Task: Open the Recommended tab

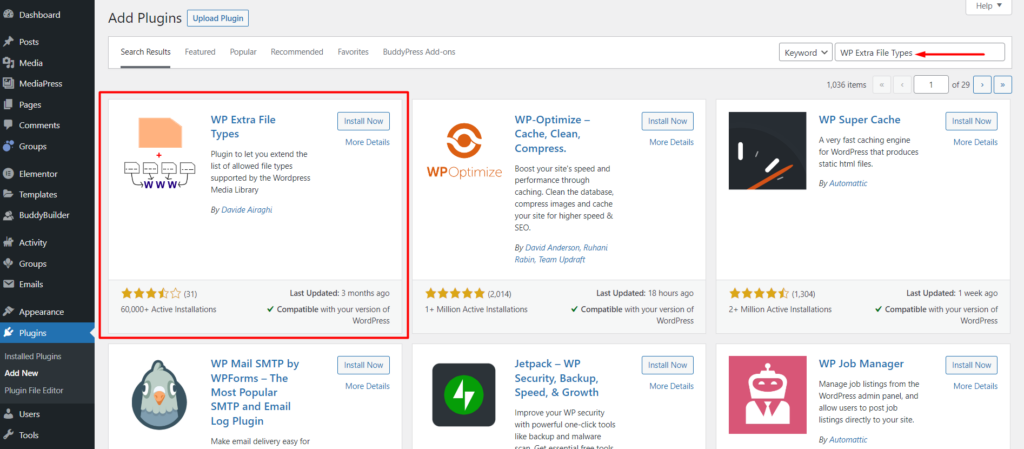Action: [297, 52]
